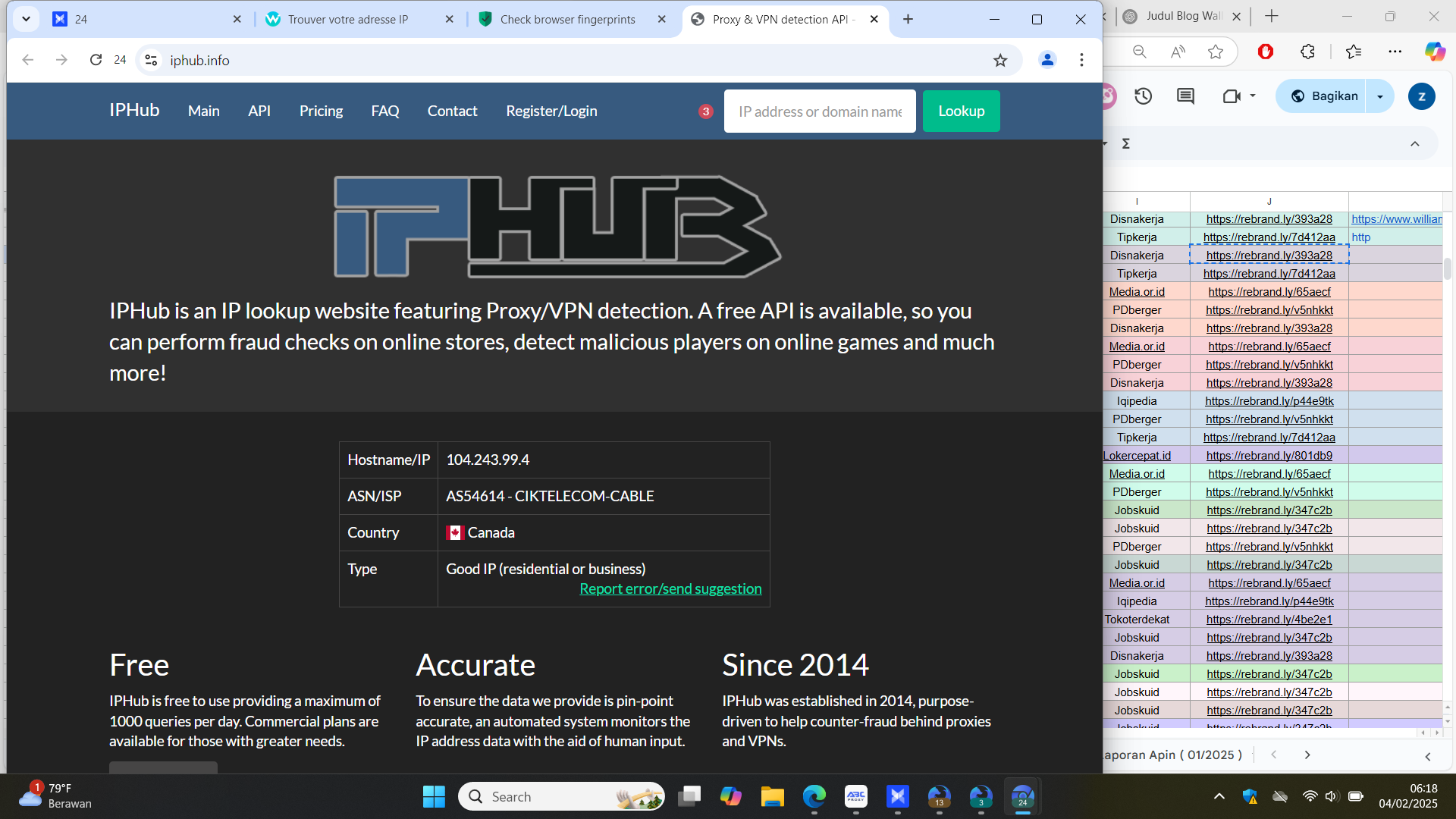Open volume control in the system tray
Viewport: 1456px width, 819px height.
(1331, 796)
